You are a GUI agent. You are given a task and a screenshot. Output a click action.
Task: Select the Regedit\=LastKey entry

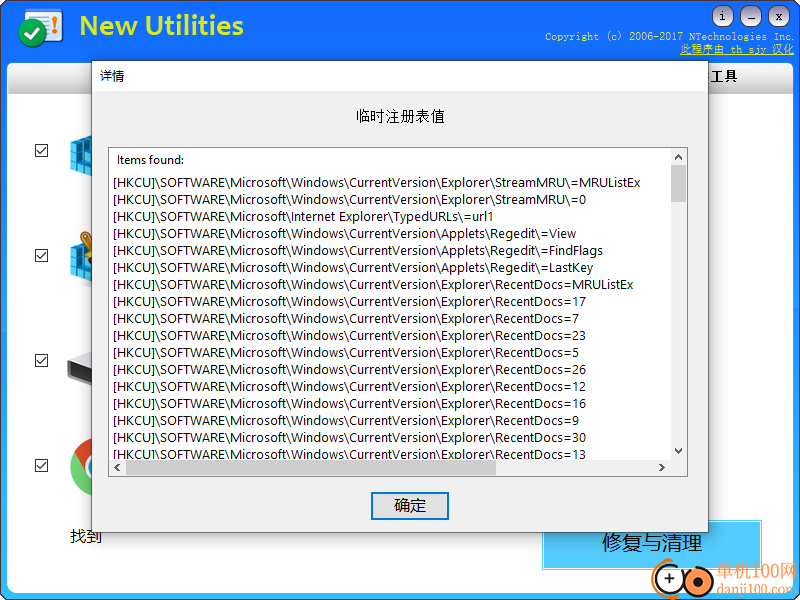(353, 268)
